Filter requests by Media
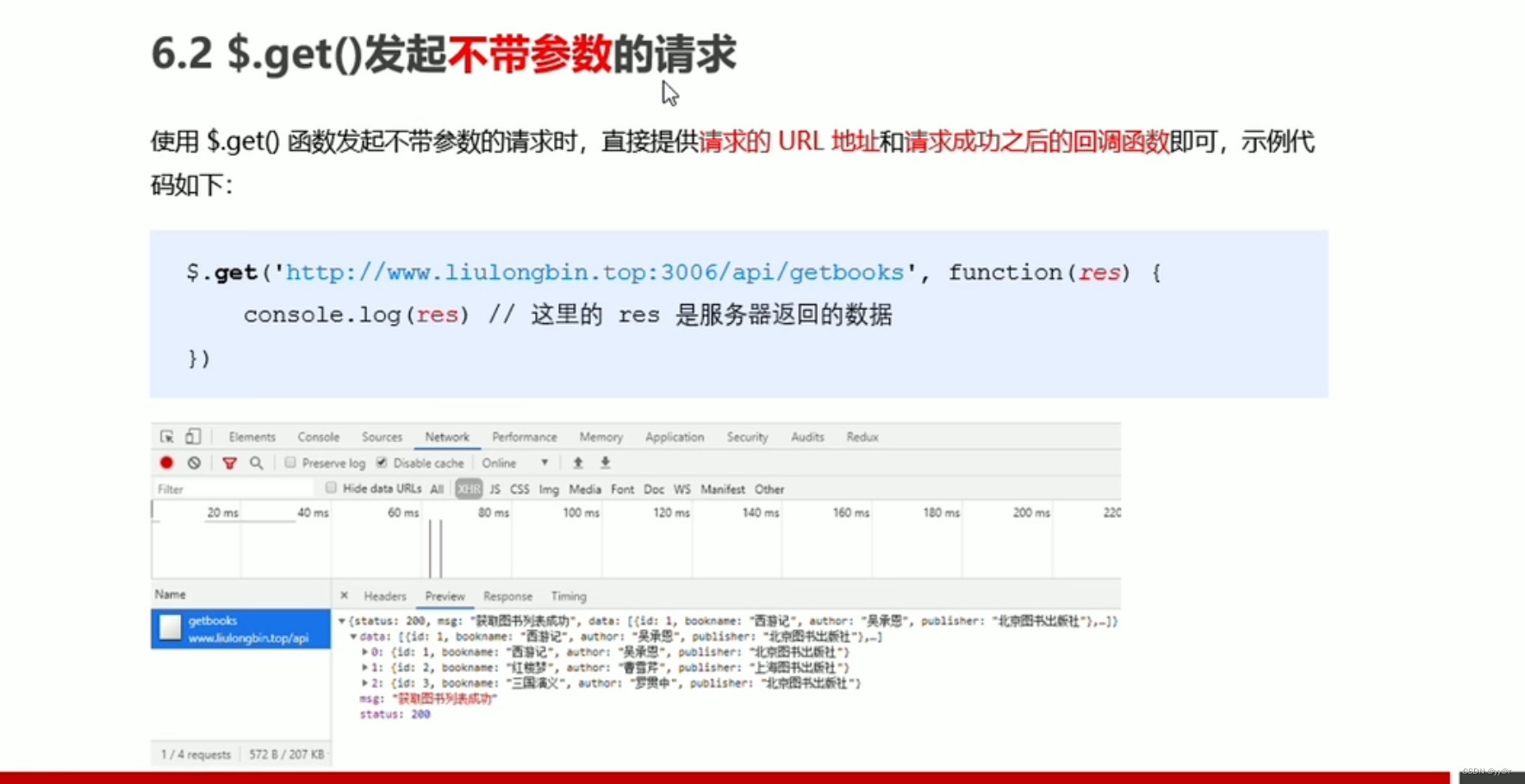 click(x=585, y=488)
